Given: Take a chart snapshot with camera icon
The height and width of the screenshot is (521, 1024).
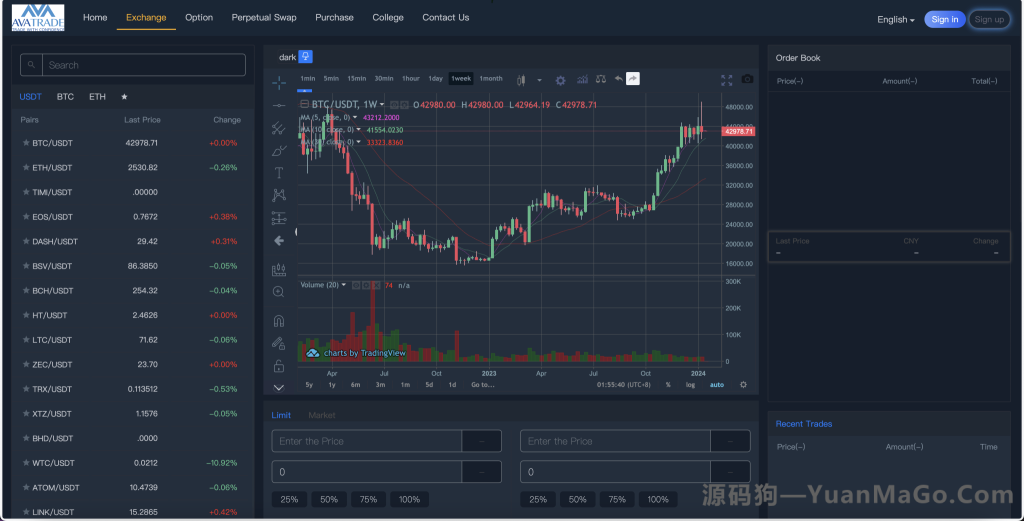Looking at the screenshot, I should [747, 79].
